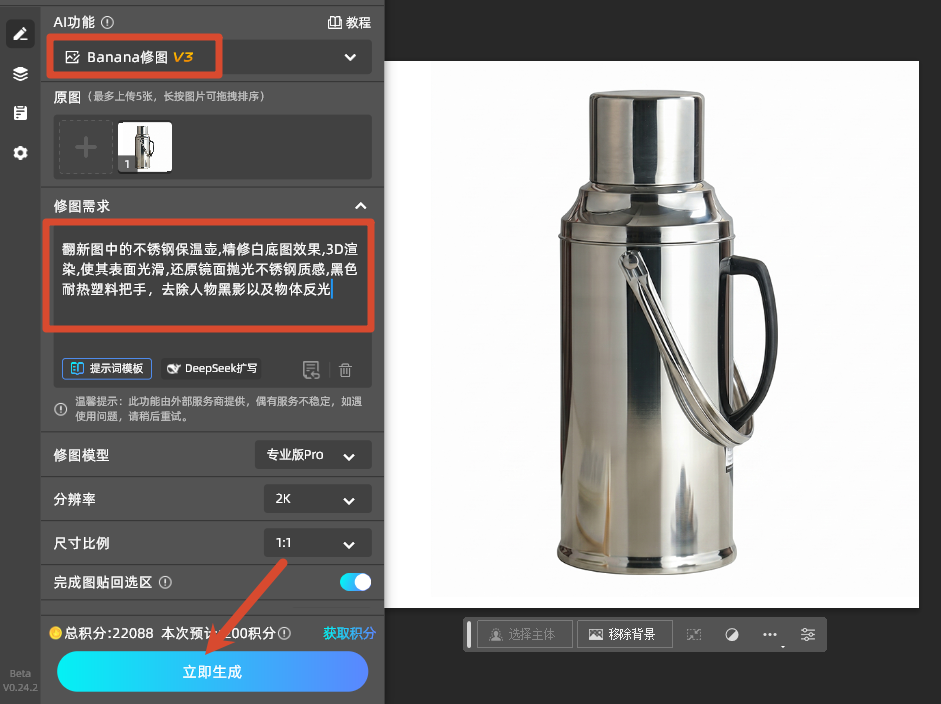Screen dimensions: 941x704
Task: Collapse the 修图需求 section chevron
Action: pyautogui.click(x=361, y=206)
